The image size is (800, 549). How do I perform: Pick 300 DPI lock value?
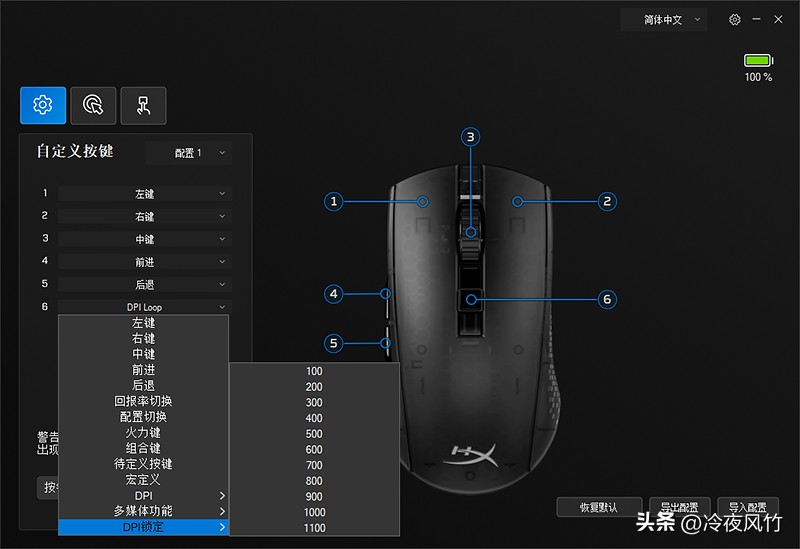point(314,403)
